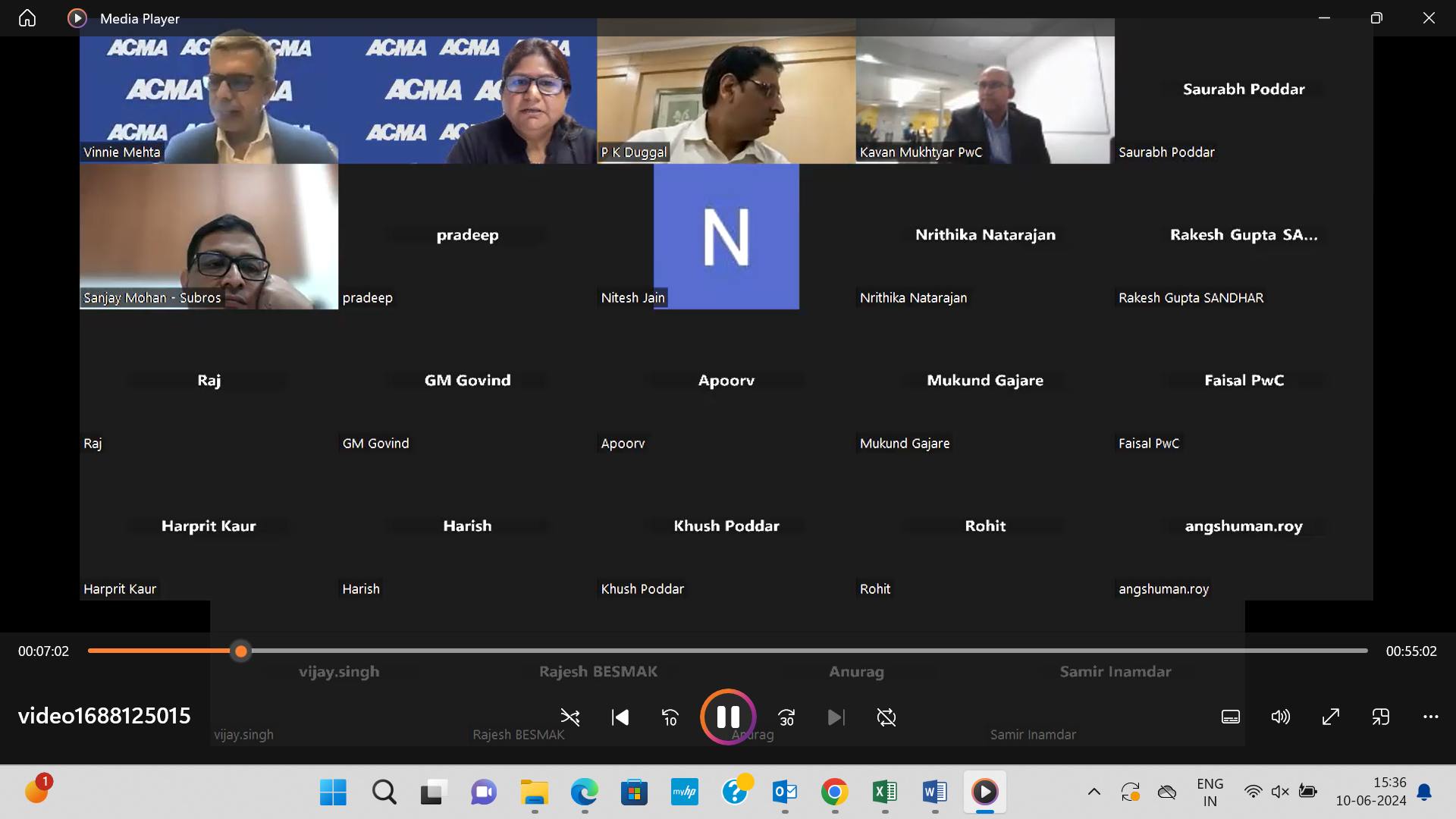This screenshot has width=1456, height=819.
Task: Toggle shuffle playback
Action: pos(570,717)
